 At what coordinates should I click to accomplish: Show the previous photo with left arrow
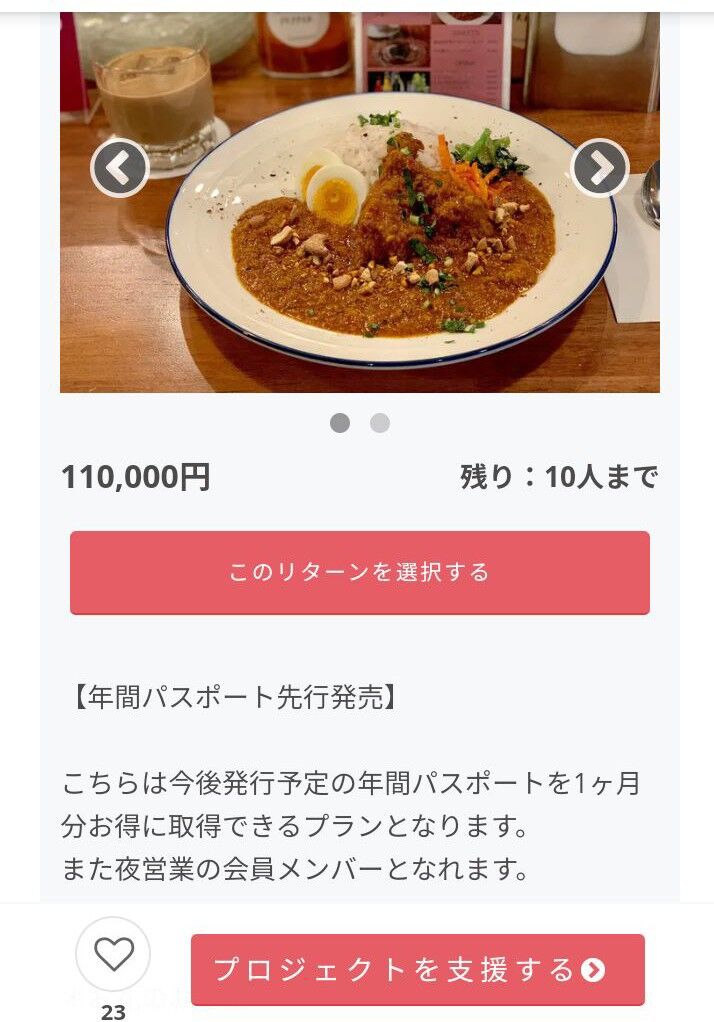coord(120,168)
